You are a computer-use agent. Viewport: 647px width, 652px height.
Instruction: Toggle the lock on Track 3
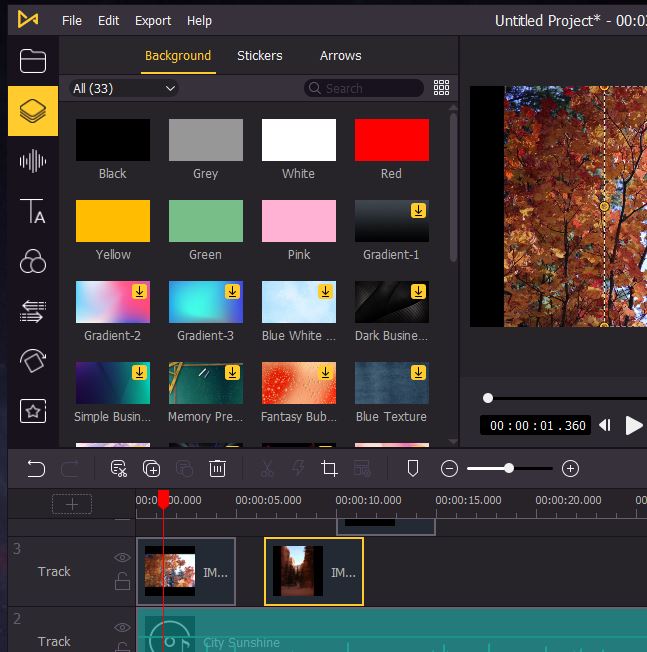coord(122,581)
